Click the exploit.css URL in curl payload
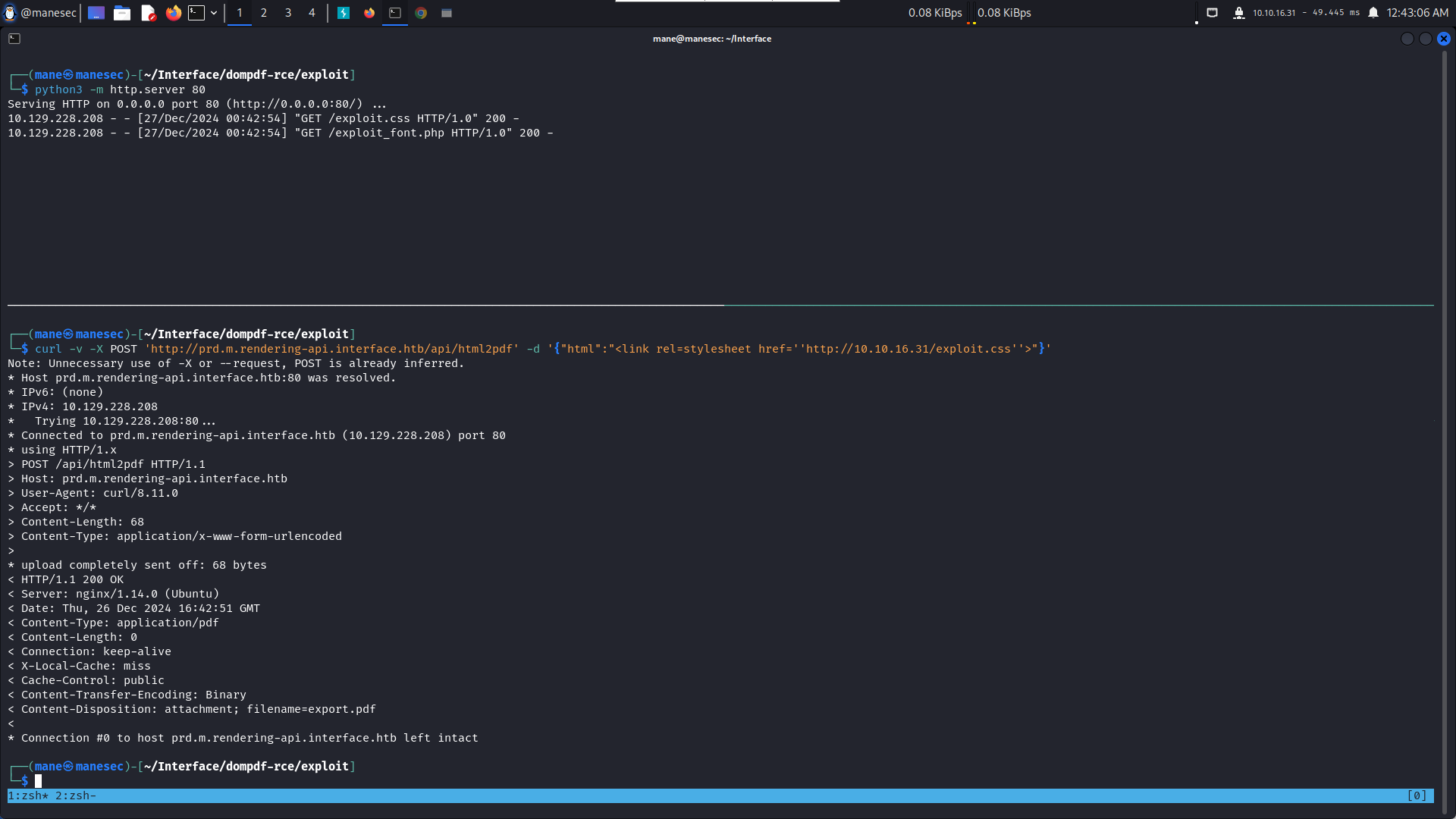Viewport: 1456px width, 819px height. pos(908,349)
